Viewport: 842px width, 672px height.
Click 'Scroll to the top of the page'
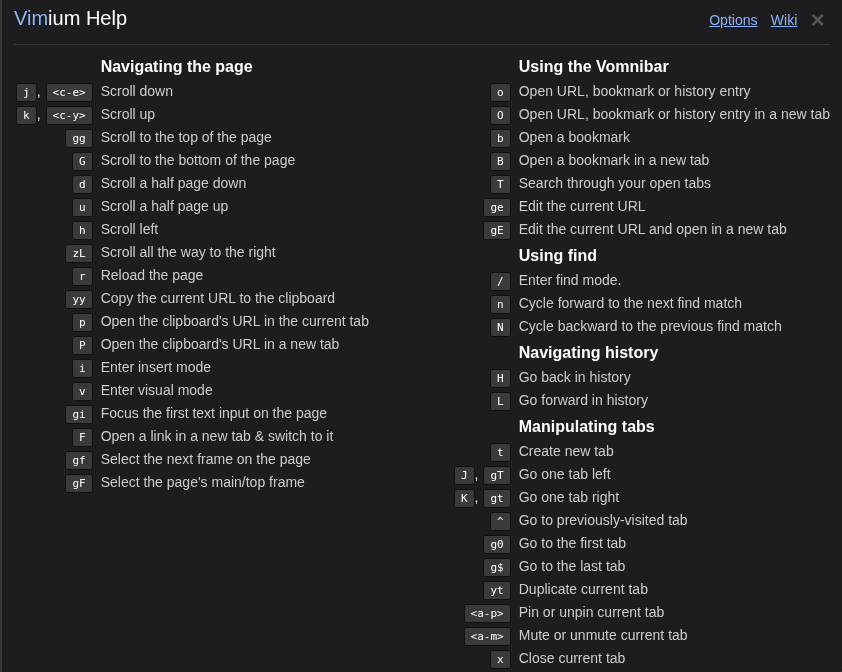186,138
